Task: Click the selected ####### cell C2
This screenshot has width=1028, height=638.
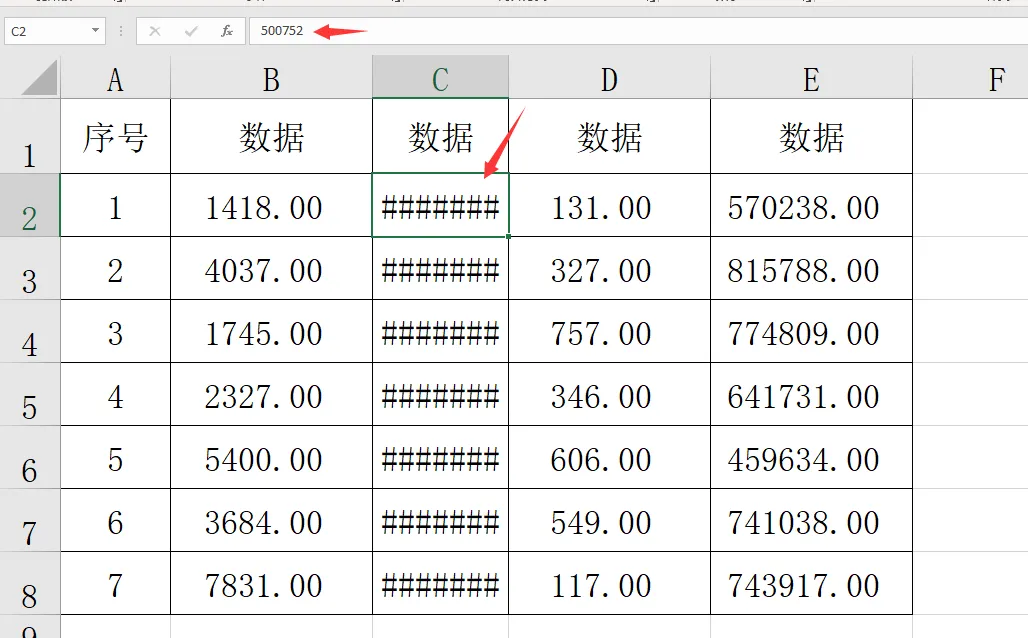Action: point(441,205)
